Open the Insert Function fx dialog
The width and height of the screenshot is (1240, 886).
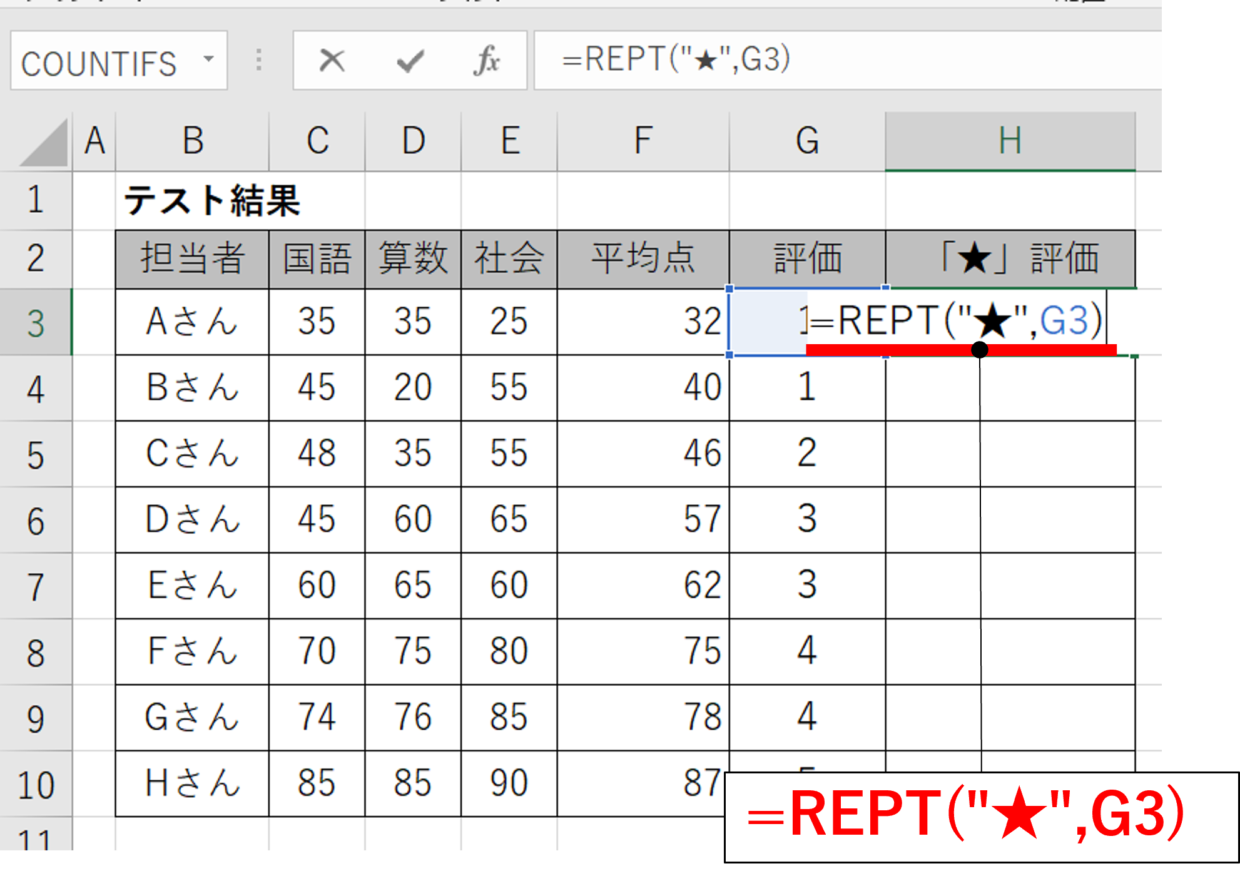[x=486, y=62]
